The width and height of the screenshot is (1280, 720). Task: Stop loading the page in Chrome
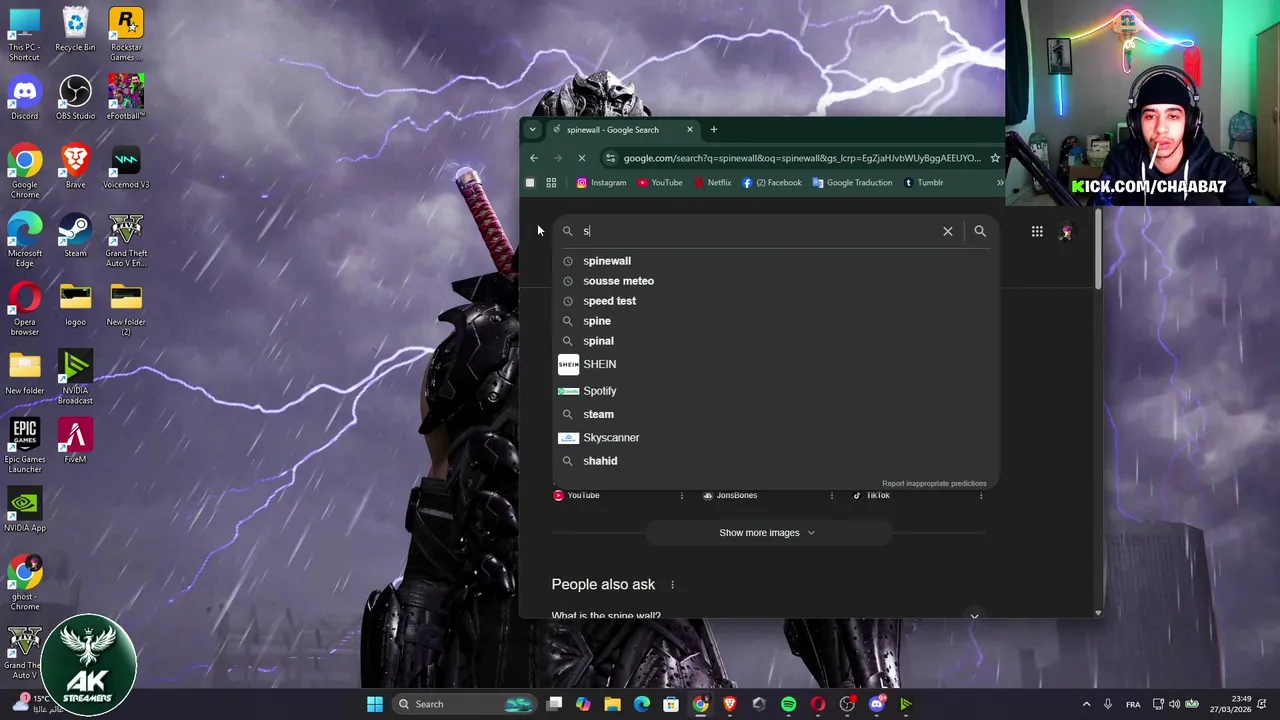click(x=582, y=158)
